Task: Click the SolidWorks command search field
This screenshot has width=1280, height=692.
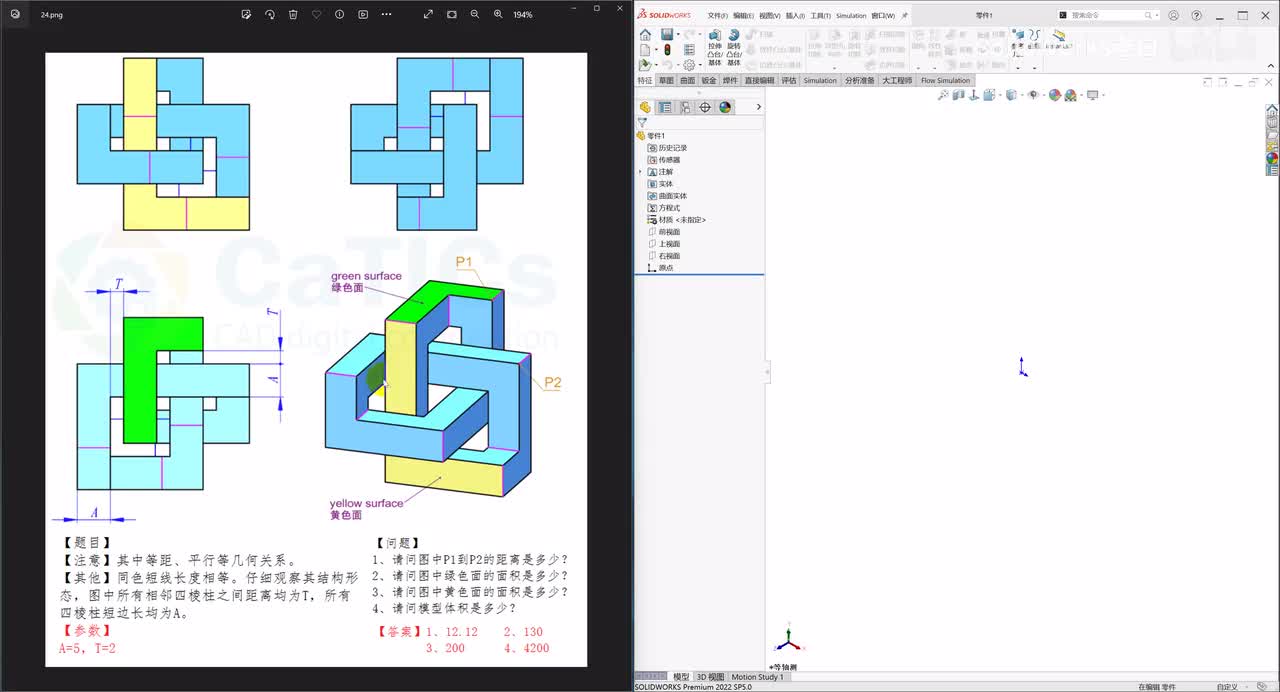Action: tap(1108, 15)
